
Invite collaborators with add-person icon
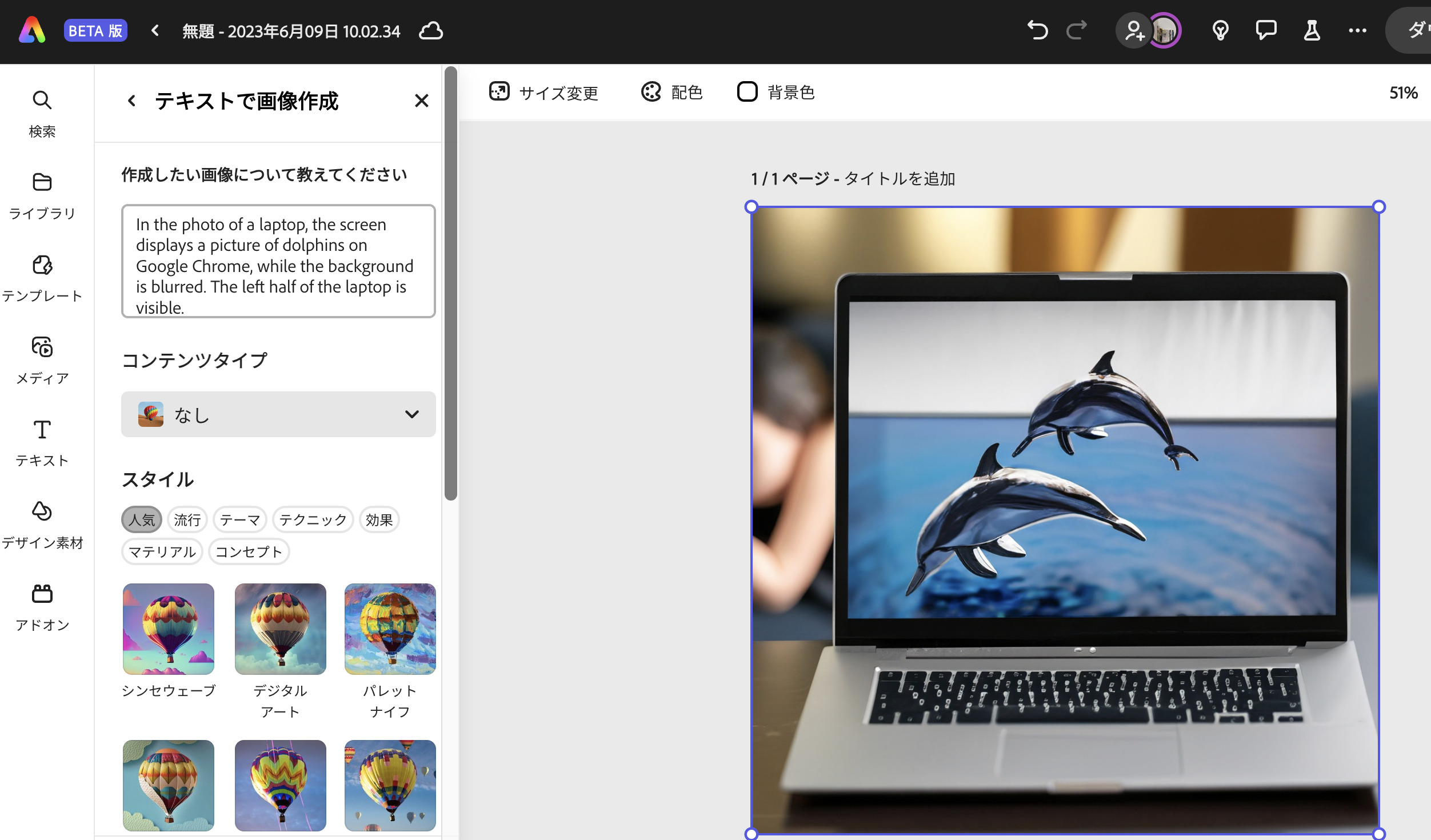coord(1134,30)
